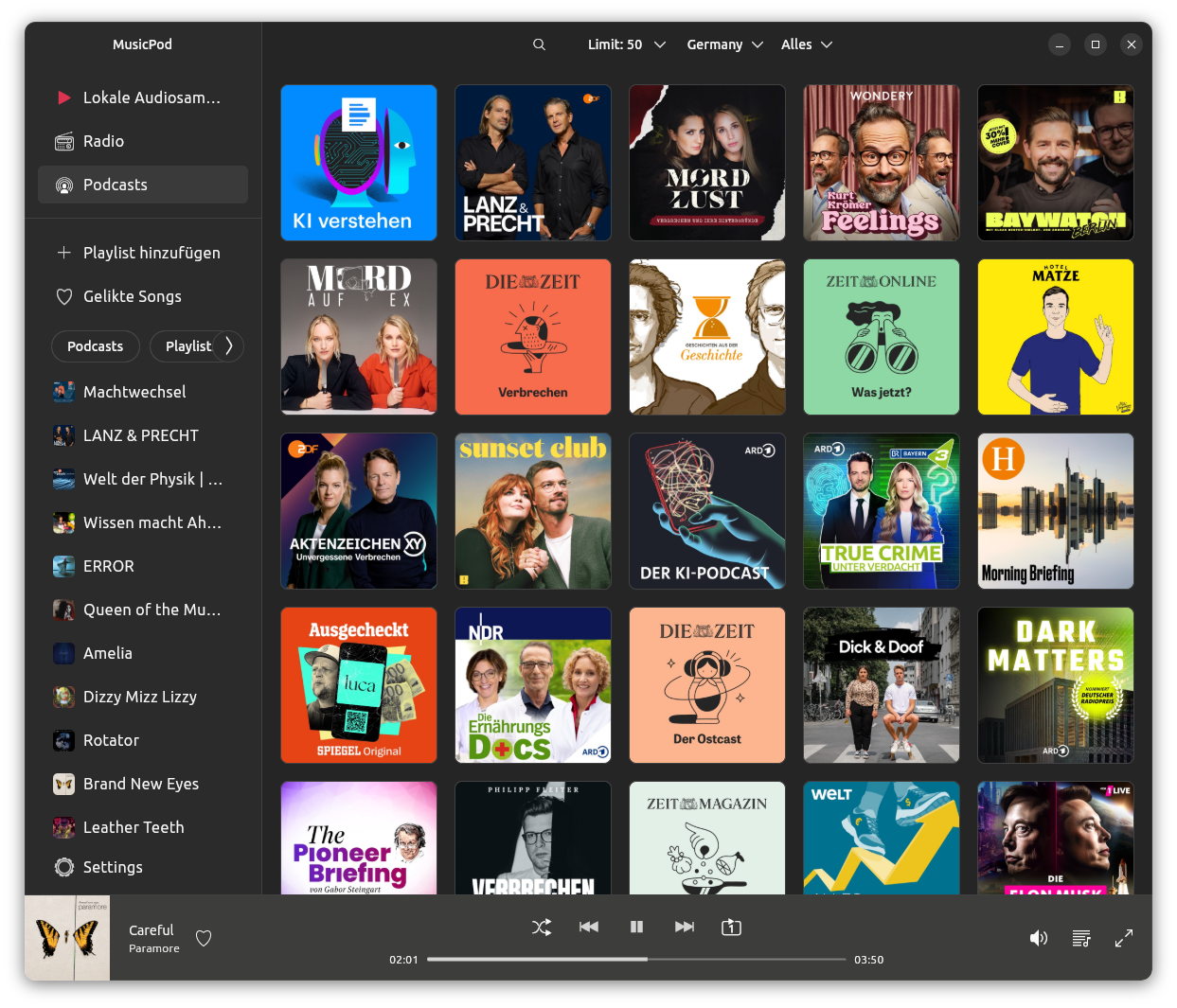Toggle repeat single track

click(x=732, y=928)
